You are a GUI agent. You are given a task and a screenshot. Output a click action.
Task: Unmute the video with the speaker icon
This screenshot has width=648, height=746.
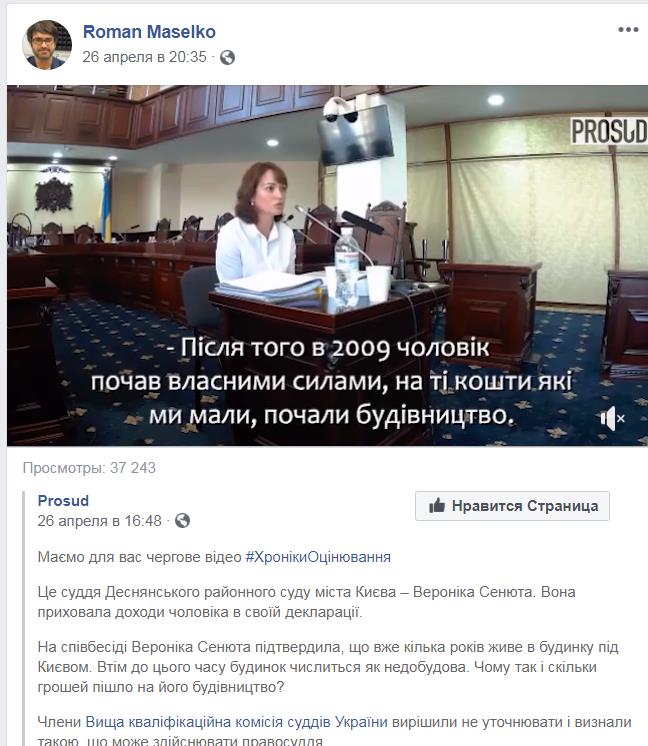pyautogui.click(x=612, y=419)
